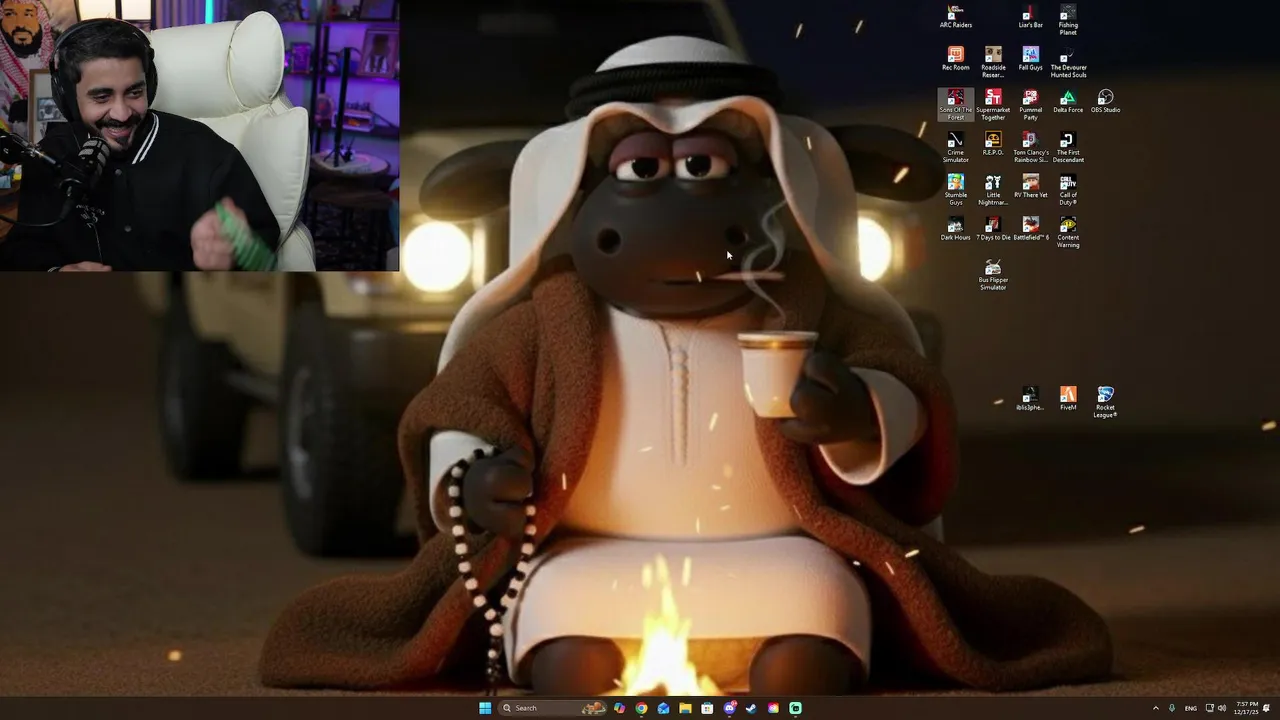Select the RV There Yet icon
The image size is (1280, 720).
(1030, 186)
